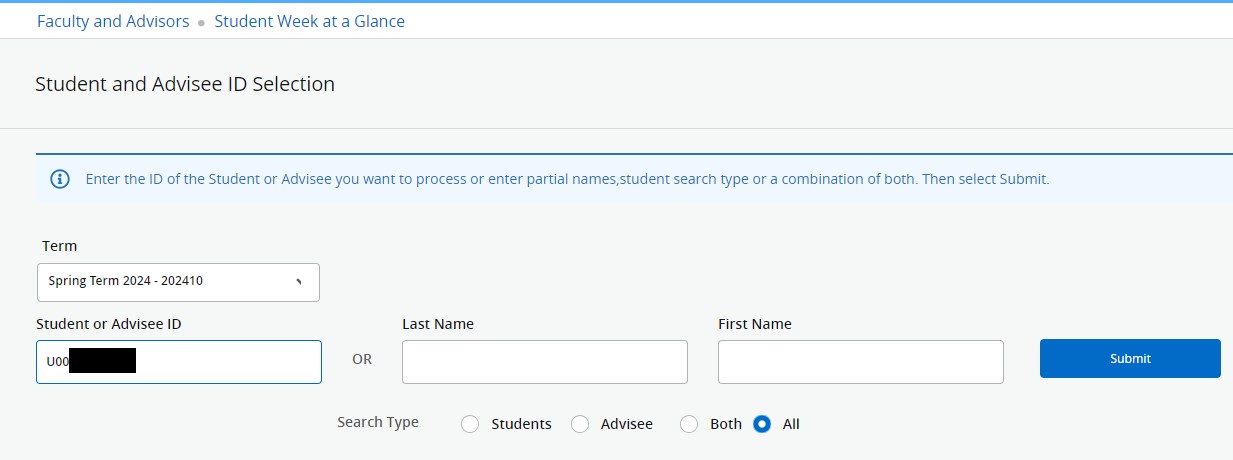1233x460 pixels.
Task: Open Student Week at a Glance breadcrumb
Action: click(x=309, y=21)
